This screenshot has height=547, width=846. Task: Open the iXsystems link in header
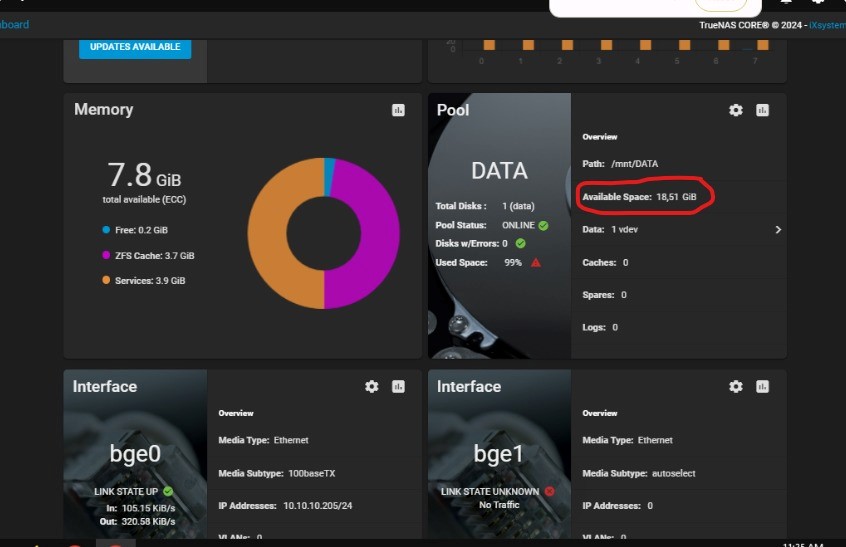coord(827,25)
